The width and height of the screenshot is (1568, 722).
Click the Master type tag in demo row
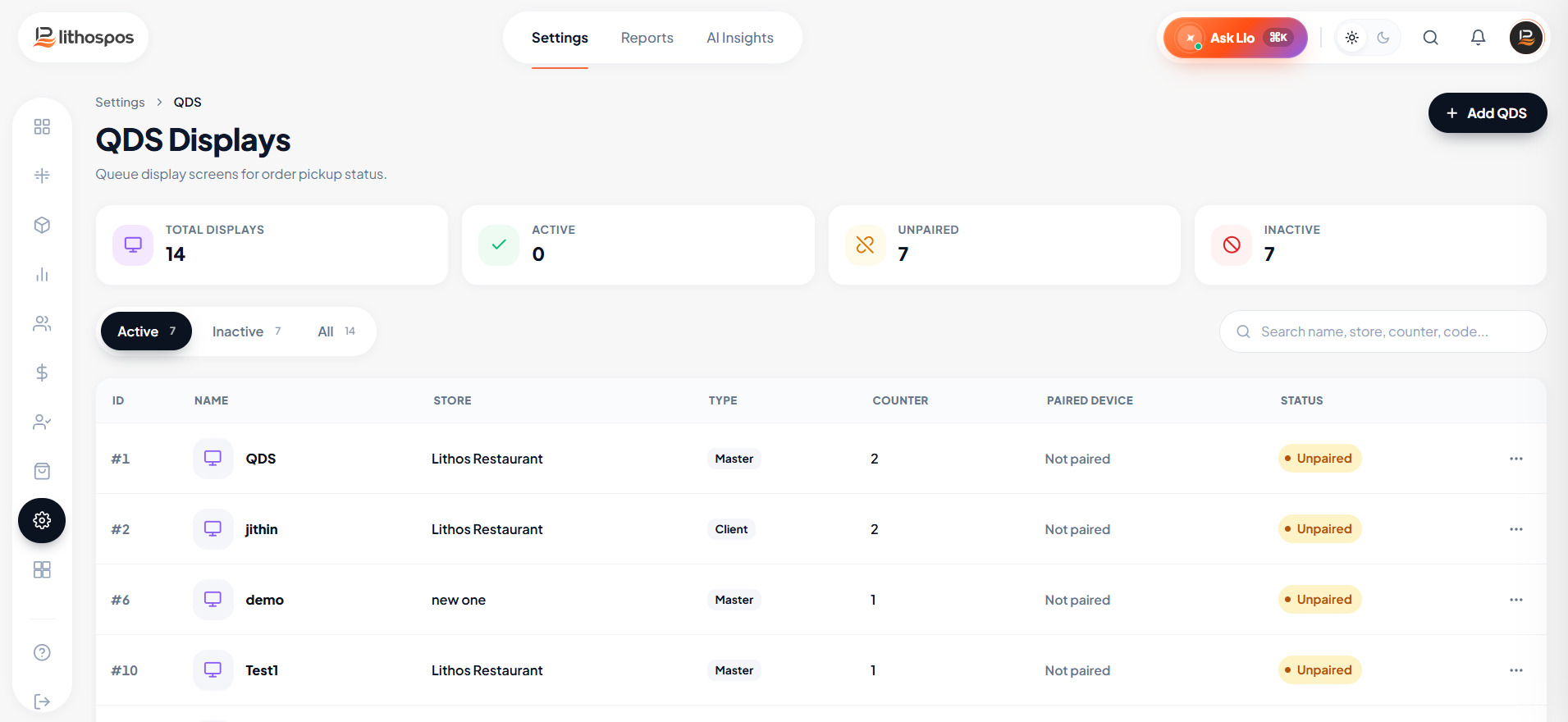point(734,600)
